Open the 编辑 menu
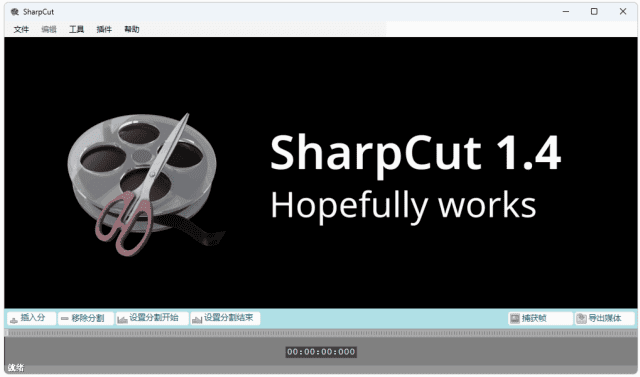This screenshot has width=640, height=377. (49, 29)
